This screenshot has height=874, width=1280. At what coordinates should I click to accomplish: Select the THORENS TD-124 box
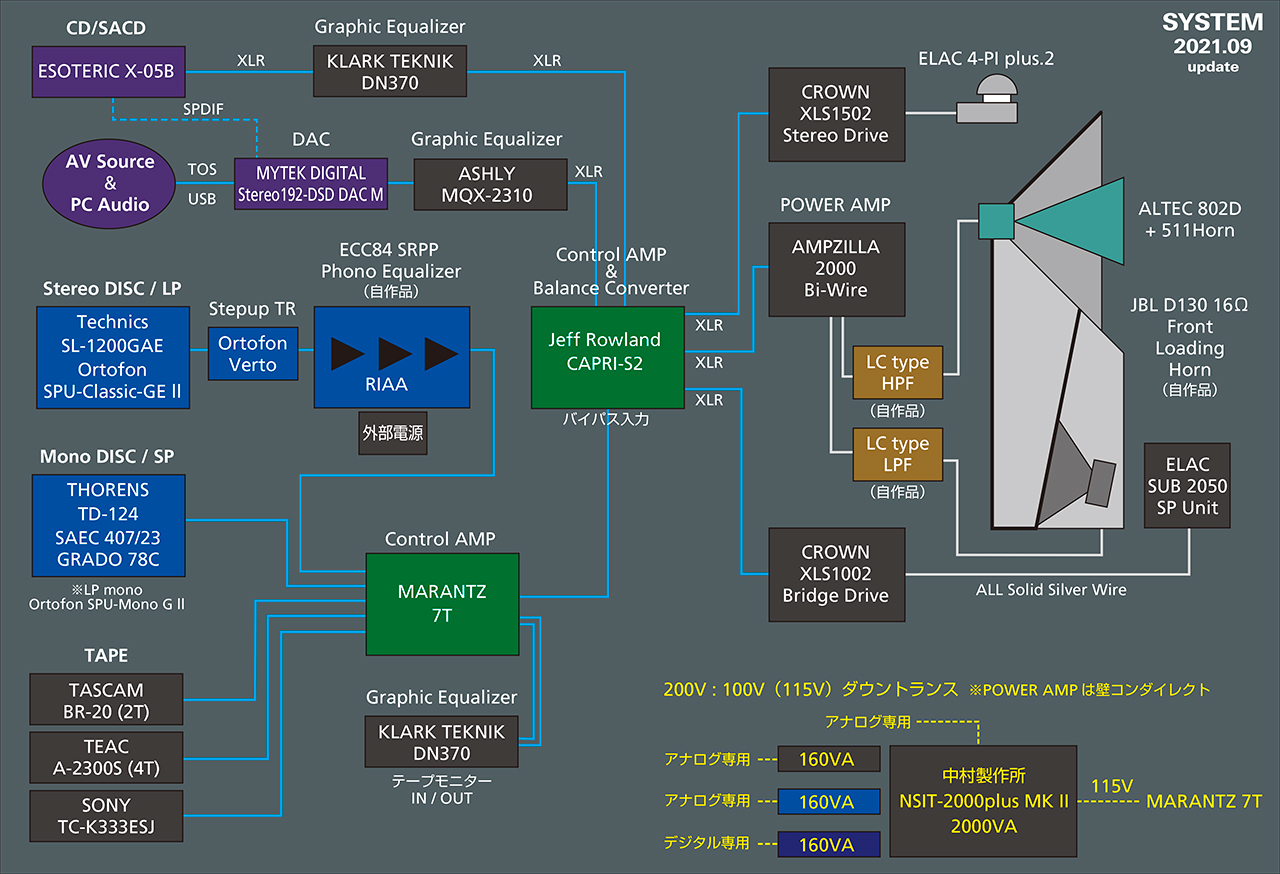(108, 525)
